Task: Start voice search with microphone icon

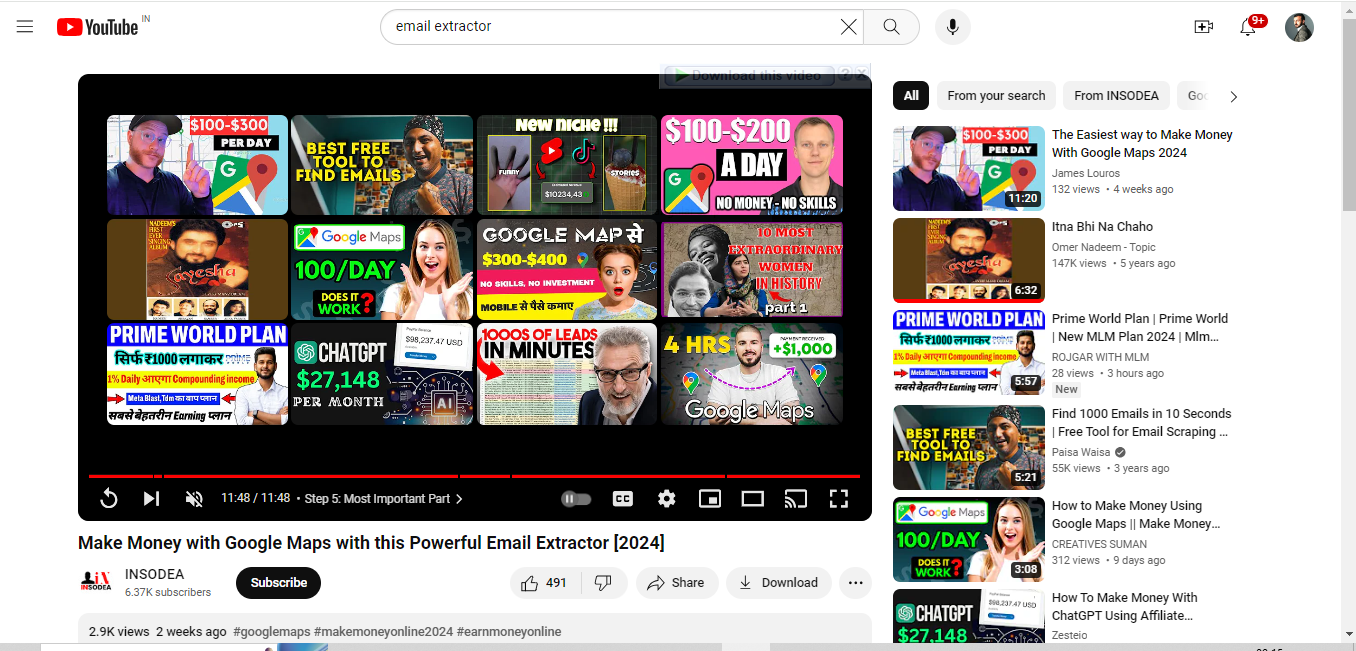Action: tap(952, 27)
